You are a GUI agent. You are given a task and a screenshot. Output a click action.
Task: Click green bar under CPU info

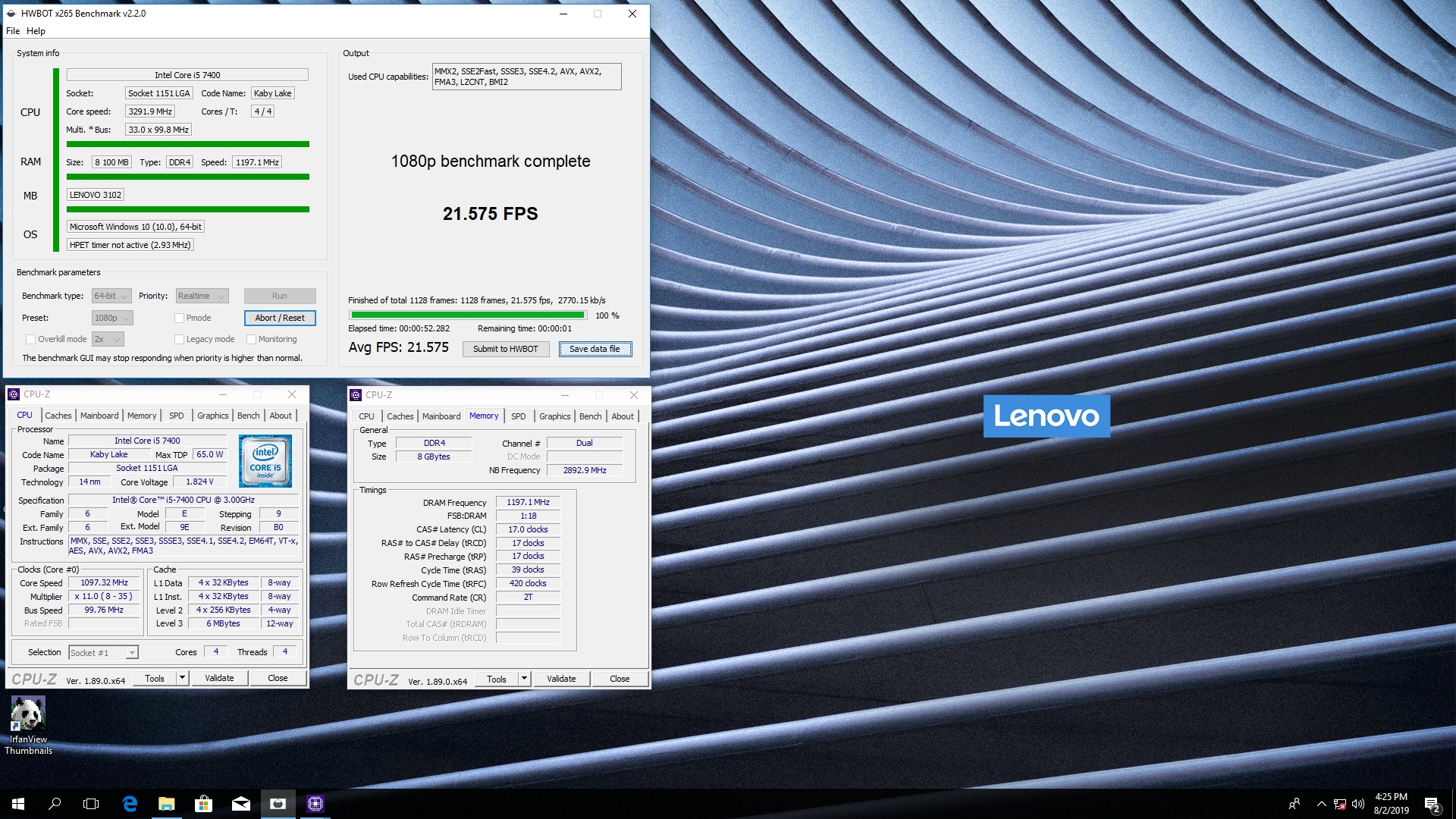coord(188,144)
